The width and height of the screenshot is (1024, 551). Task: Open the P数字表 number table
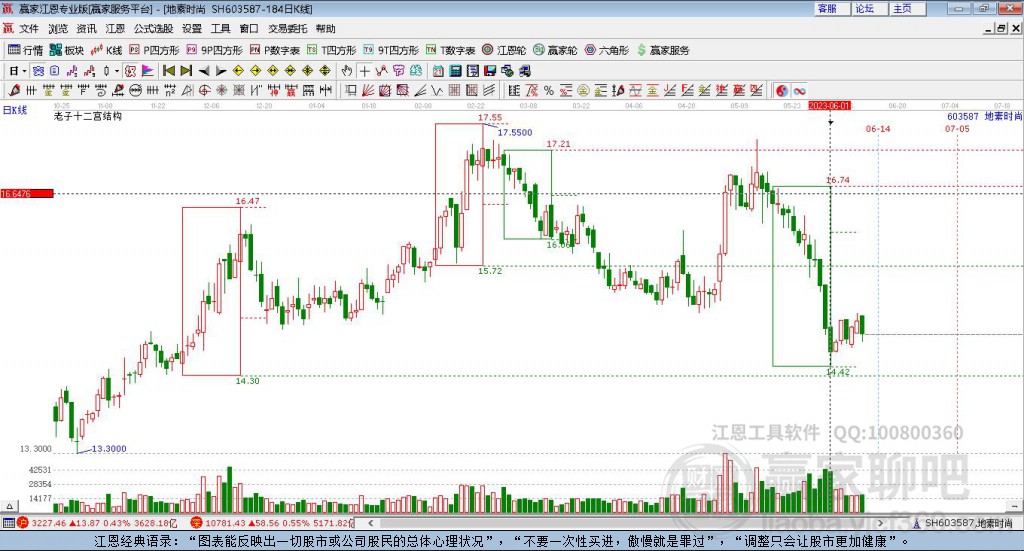point(275,50)
